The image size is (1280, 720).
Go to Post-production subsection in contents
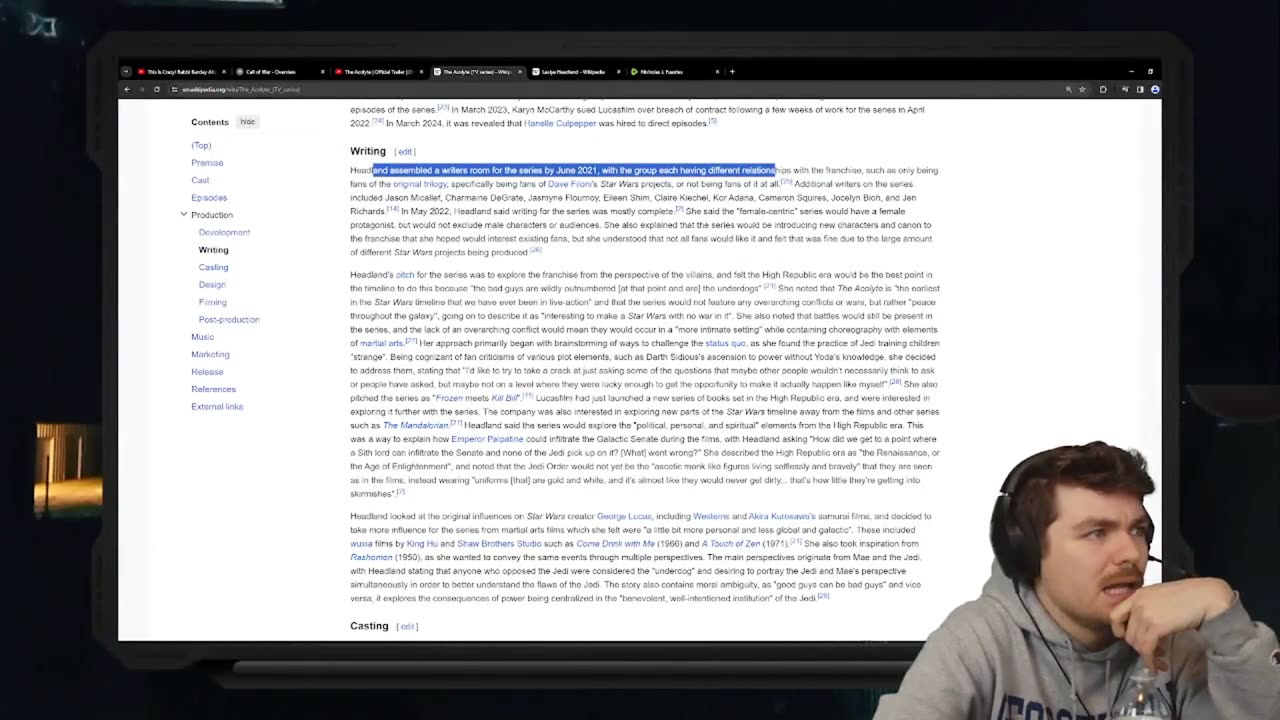coord(229,320)
